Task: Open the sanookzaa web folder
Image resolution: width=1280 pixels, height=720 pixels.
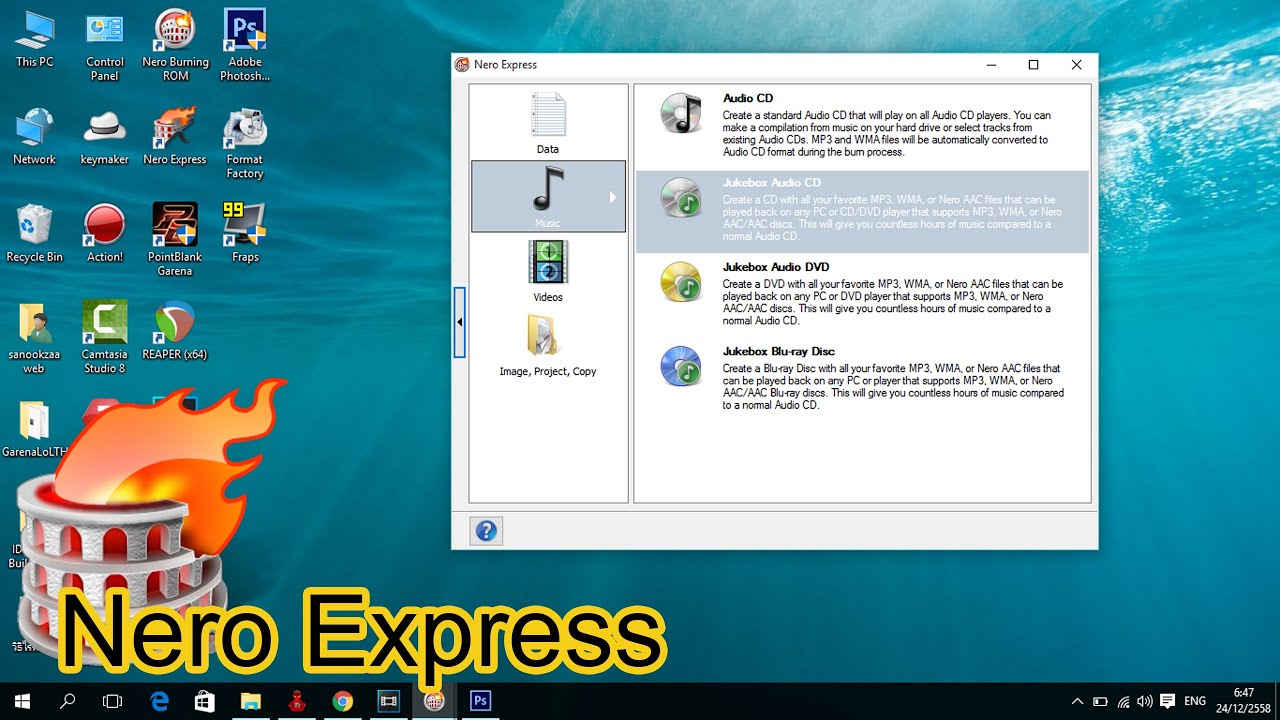Action: click(x=35, y=338)
